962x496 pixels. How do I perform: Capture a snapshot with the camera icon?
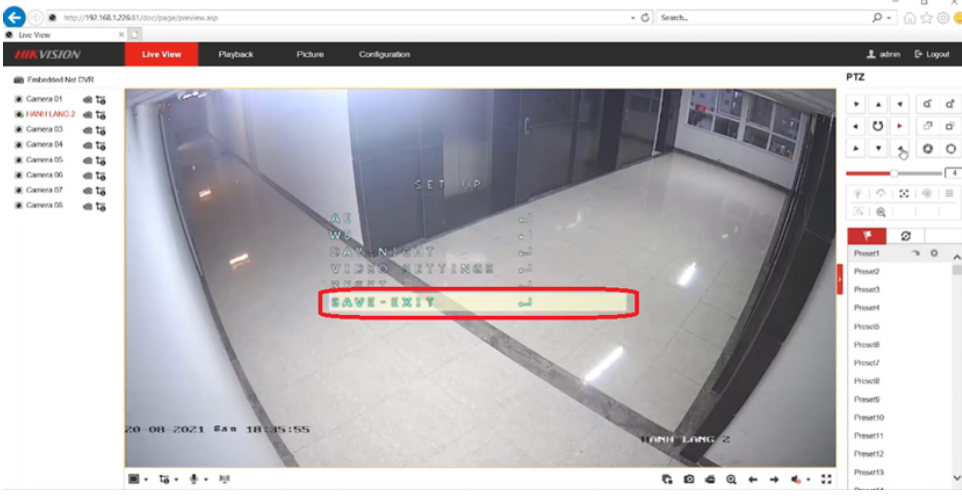pos(689,480)
